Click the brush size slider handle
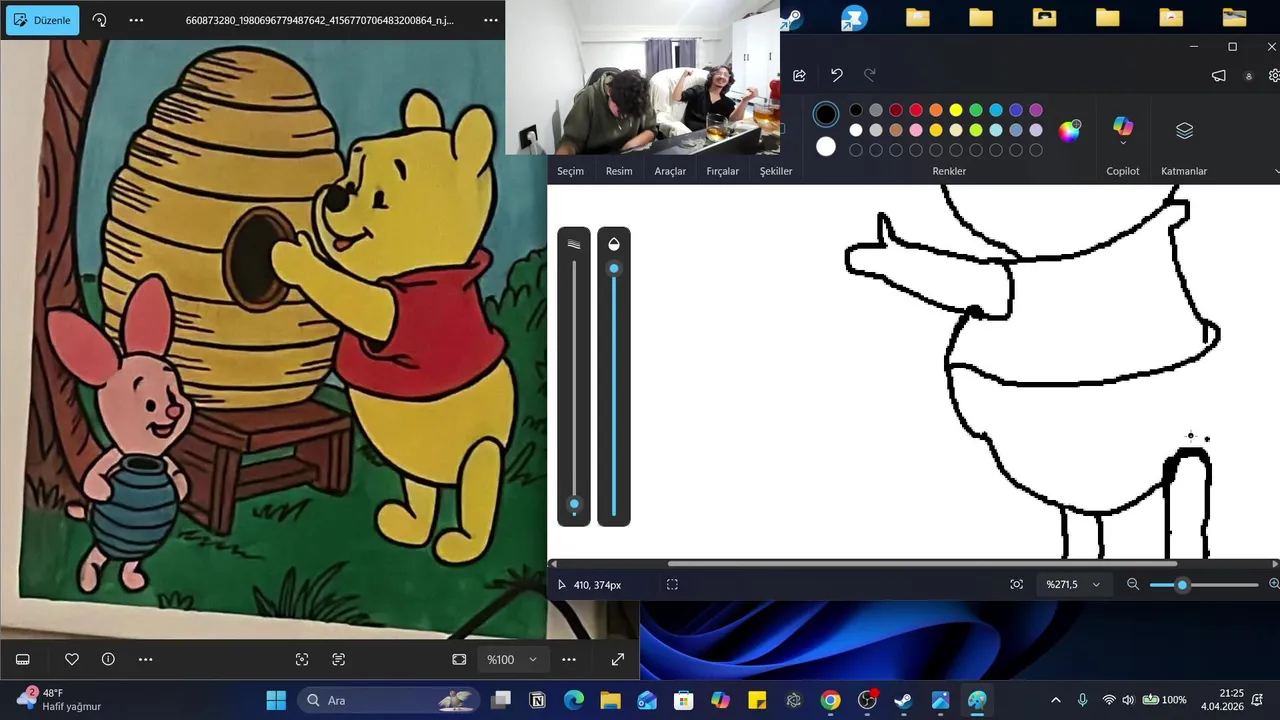This screenshot has width=1280, height=720. click(574, 505)
